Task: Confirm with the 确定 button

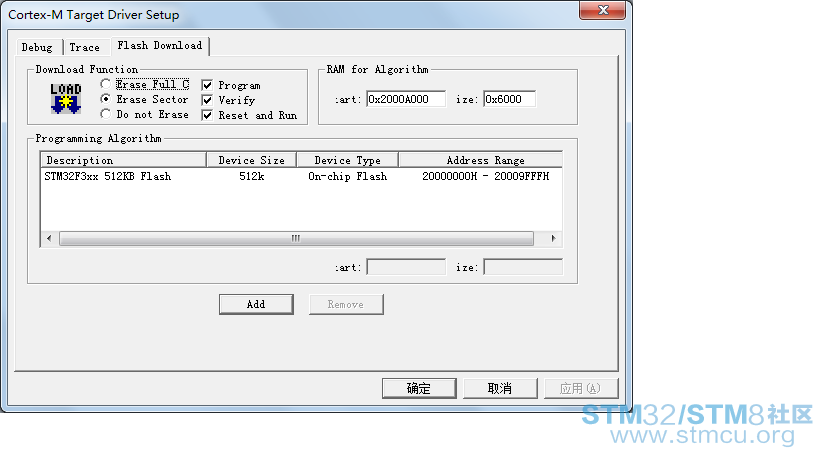Action: click(419, 388)
